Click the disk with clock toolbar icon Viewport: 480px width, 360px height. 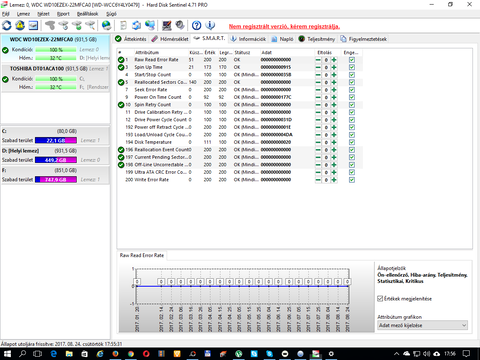click(63, 25)
